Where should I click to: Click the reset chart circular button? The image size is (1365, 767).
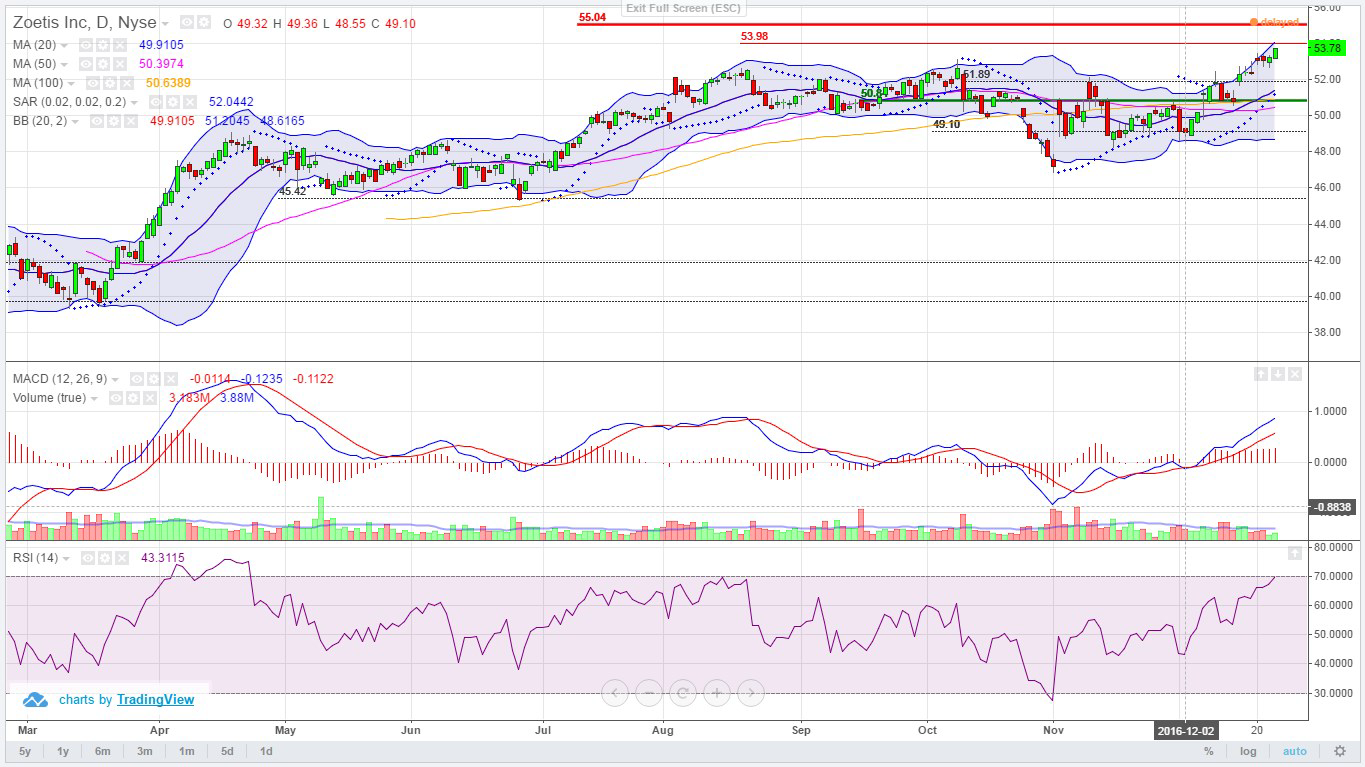(683, 692)
